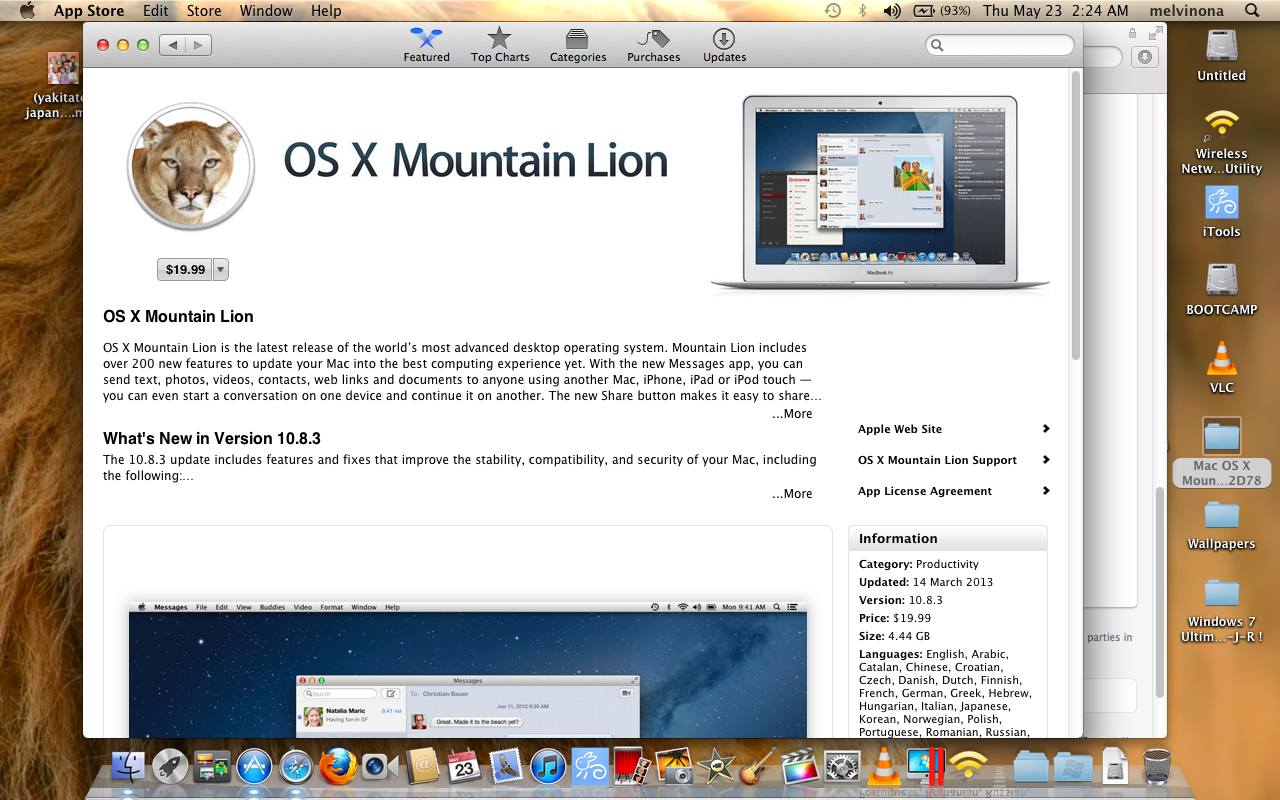The height and width of the screenshot is (800, 1280).
Task: Open the dropdown arrow beside the $19.99 button
Action: coord(221,269)
